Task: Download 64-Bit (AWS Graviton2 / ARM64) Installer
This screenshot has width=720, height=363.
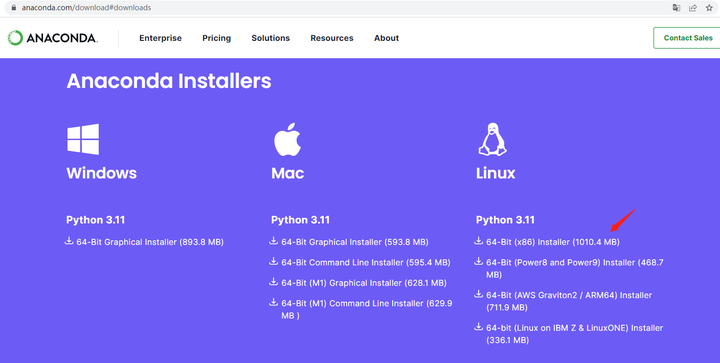Action: 569,301
